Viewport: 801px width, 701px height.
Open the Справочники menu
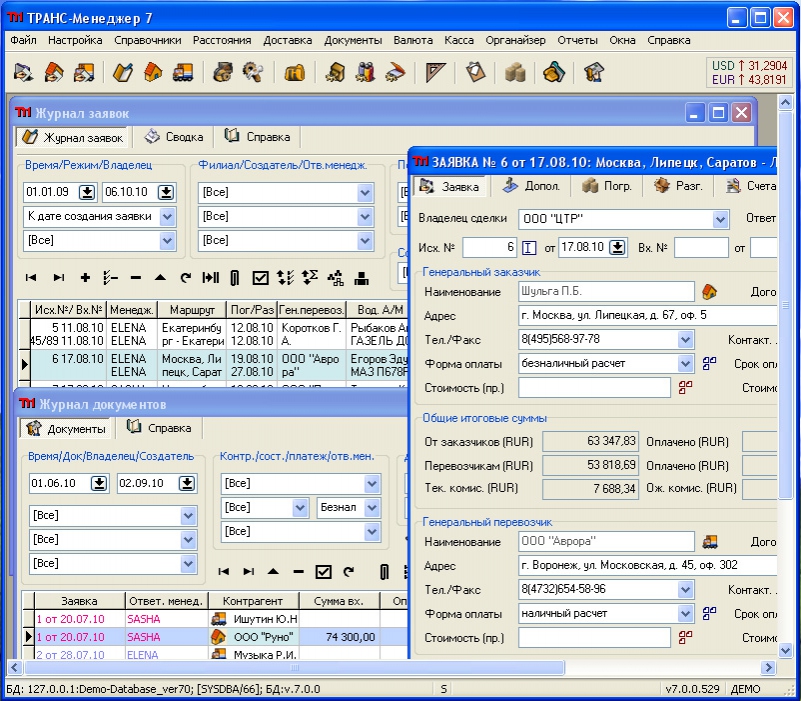147,41
